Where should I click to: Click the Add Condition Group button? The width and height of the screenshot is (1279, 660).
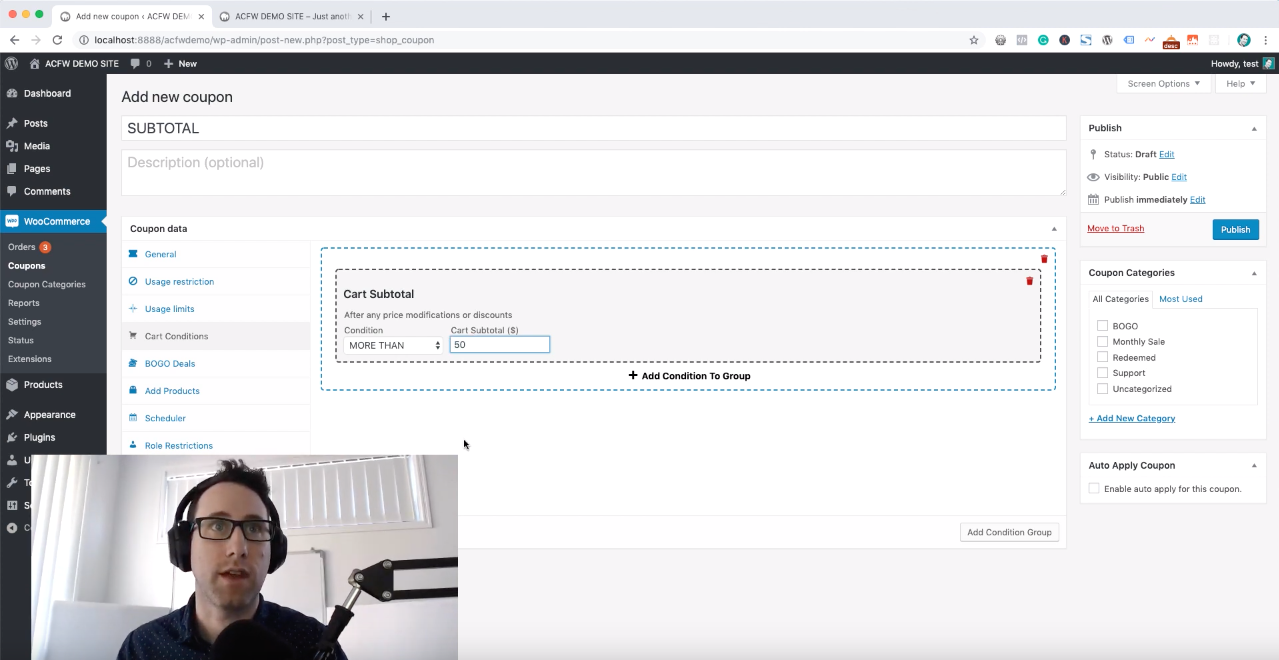click(x=1009, y=532)
